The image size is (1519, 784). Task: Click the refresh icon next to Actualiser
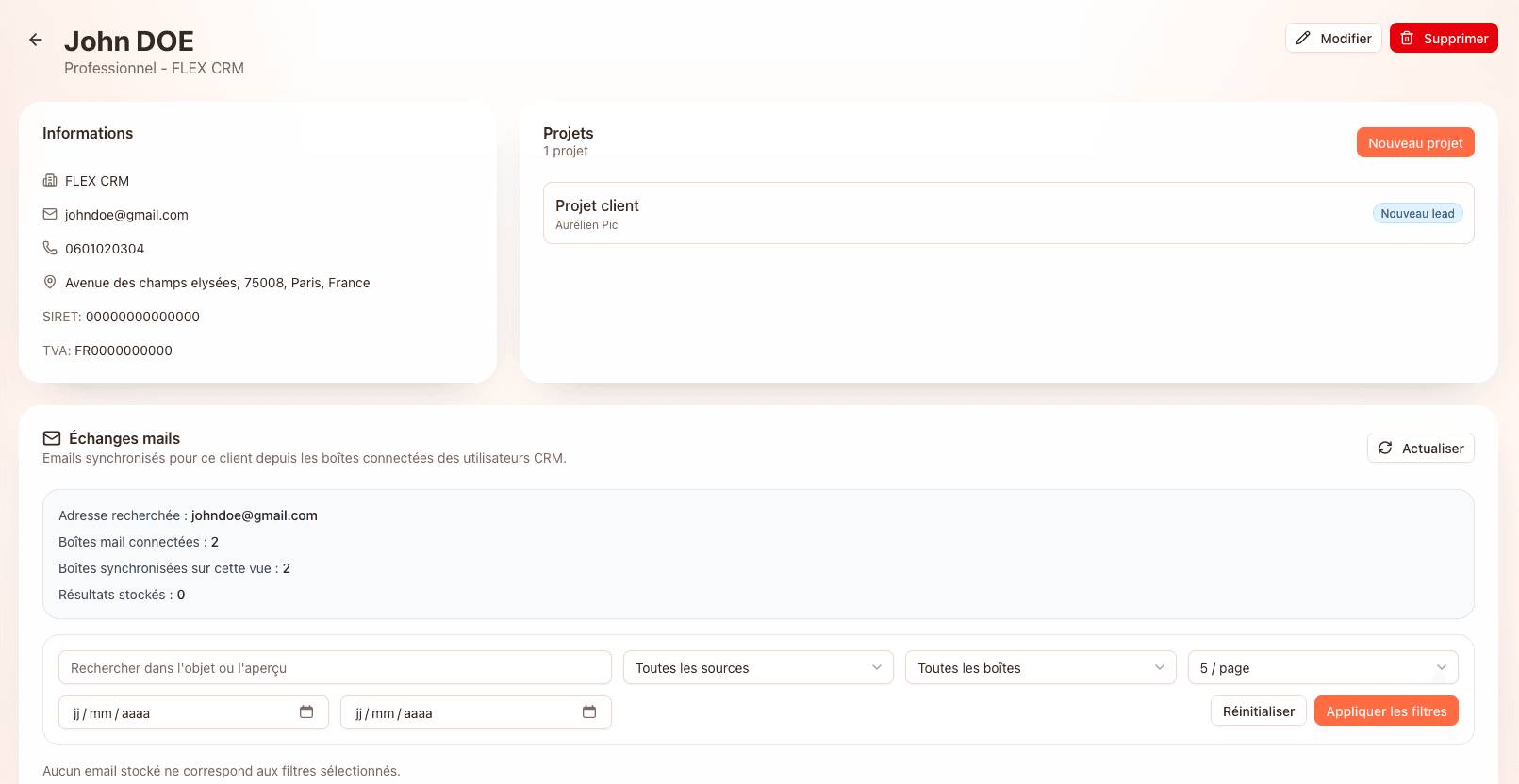(x=1385, y=448)
